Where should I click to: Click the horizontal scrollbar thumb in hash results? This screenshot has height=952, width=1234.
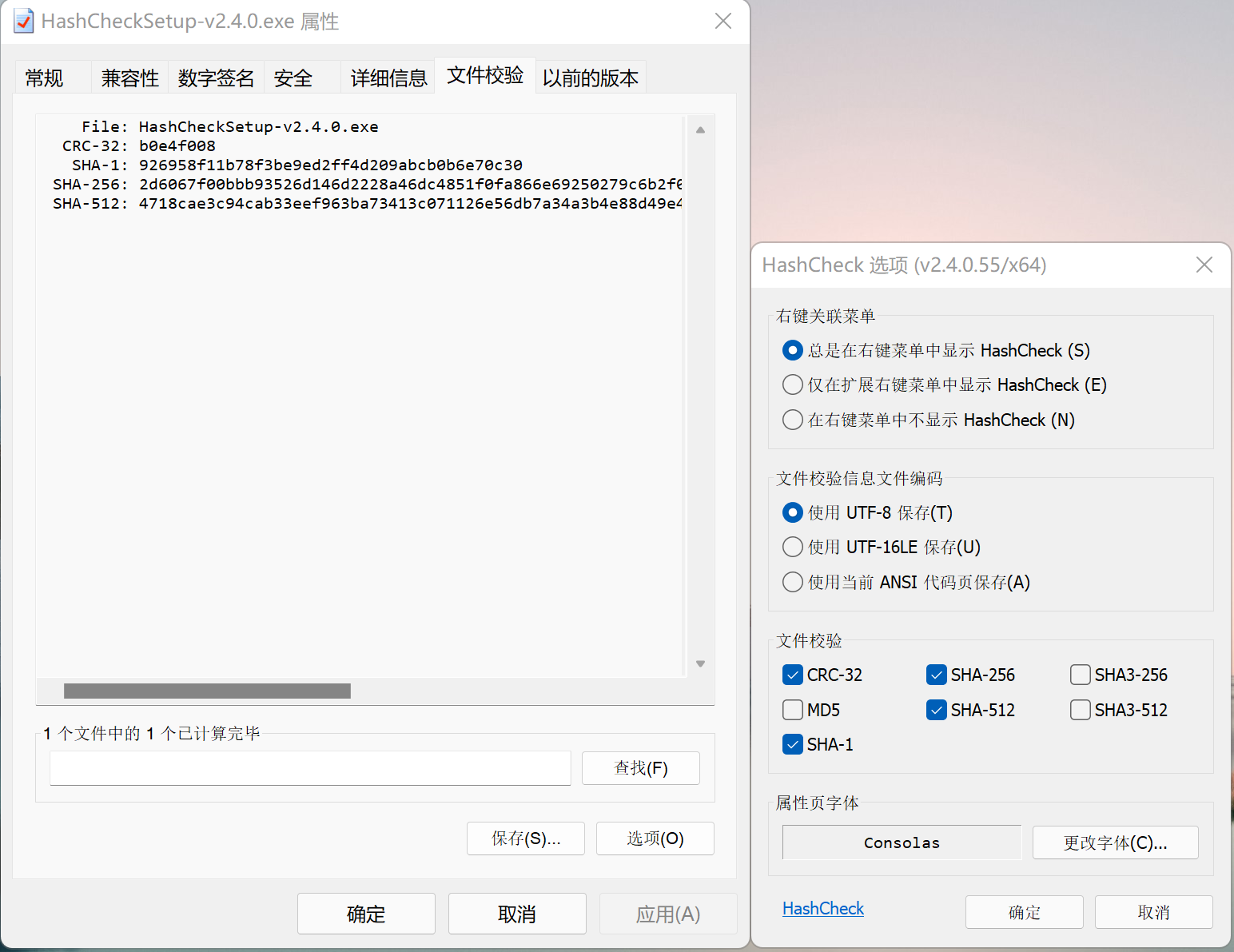pyautogui.click(x=207, y=691)
